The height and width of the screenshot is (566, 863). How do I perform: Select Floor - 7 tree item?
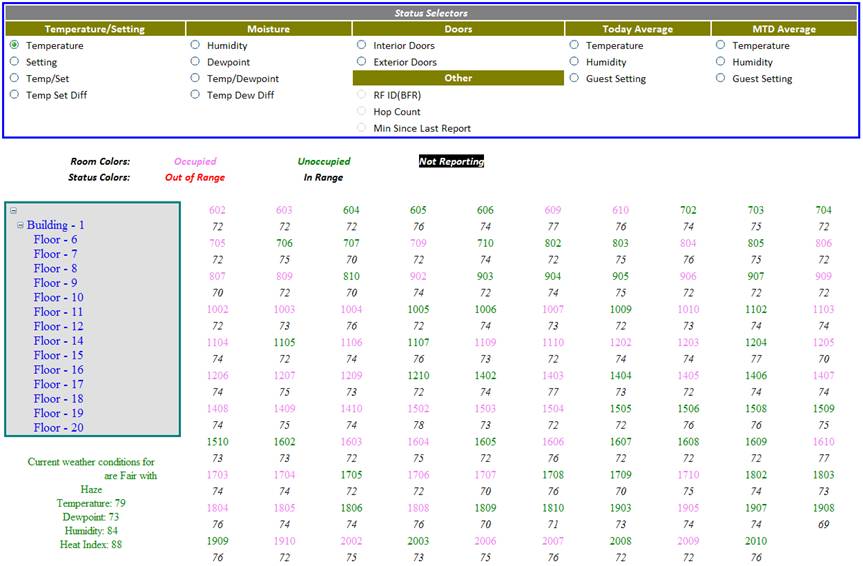tap(55, 254)
